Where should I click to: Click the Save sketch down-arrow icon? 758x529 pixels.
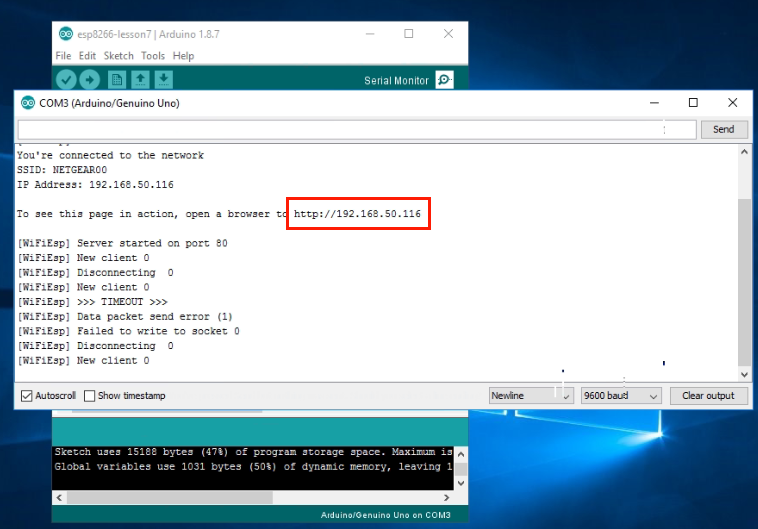(x=164, y=79)
